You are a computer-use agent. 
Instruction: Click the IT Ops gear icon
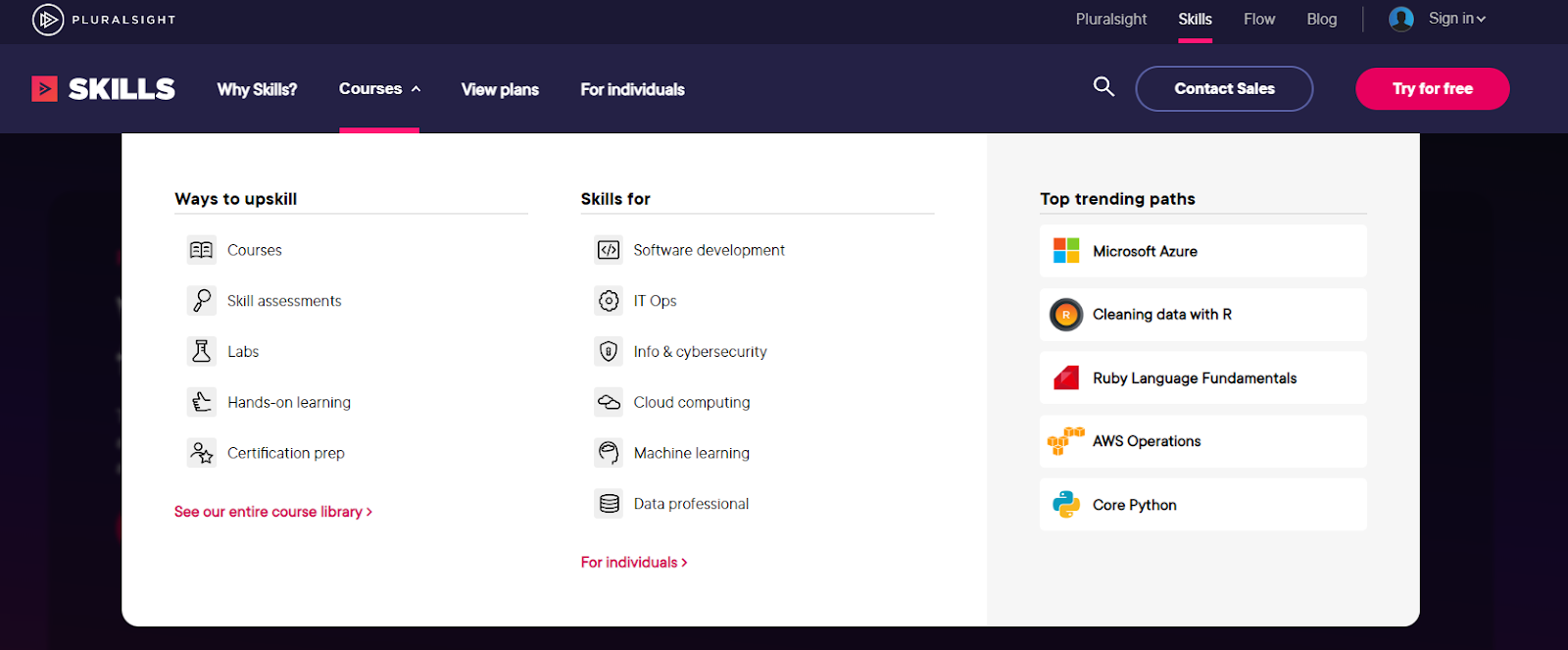(x=609, y=301)
